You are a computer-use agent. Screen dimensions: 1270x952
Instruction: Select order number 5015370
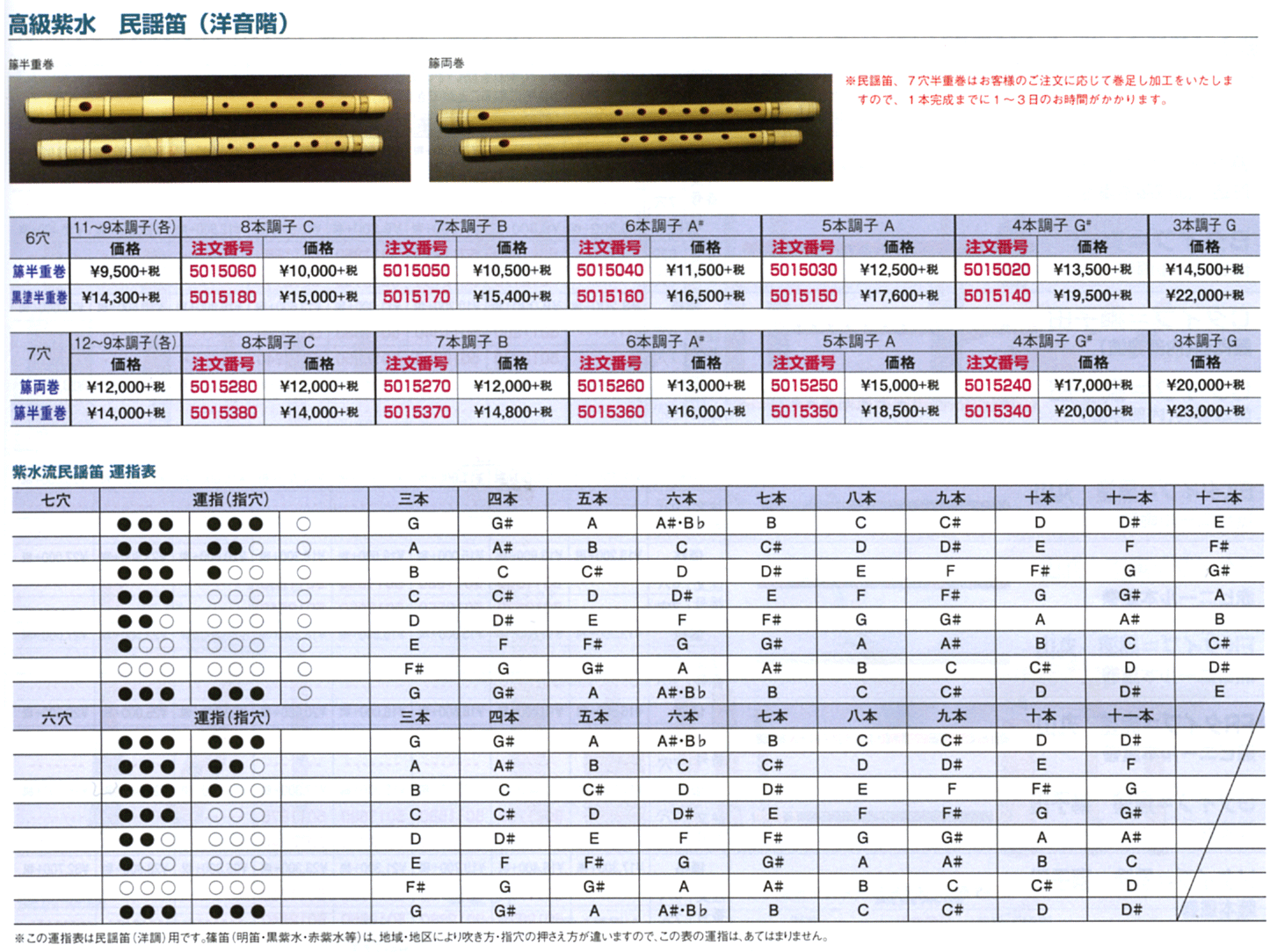(417, 411)
